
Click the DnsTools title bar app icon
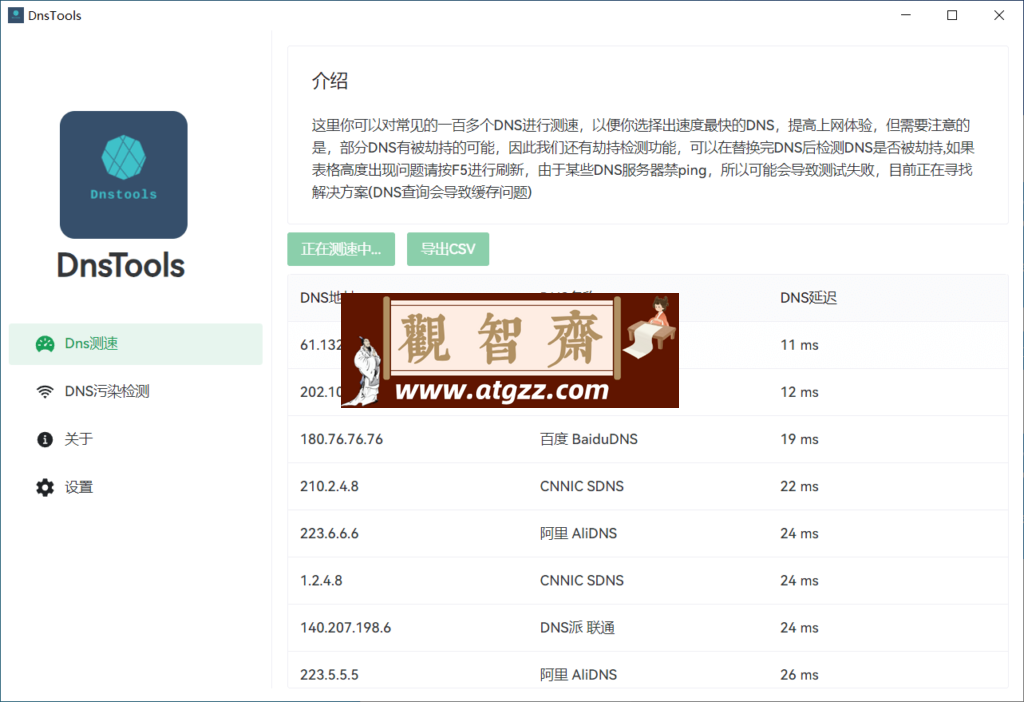tap(16, 15)
